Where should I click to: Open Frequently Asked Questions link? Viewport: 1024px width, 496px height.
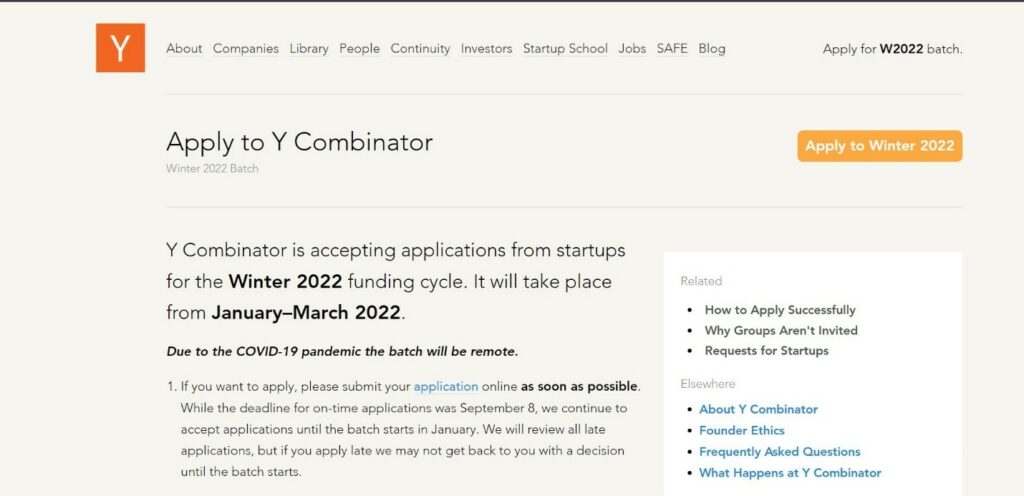pos(780,452)
